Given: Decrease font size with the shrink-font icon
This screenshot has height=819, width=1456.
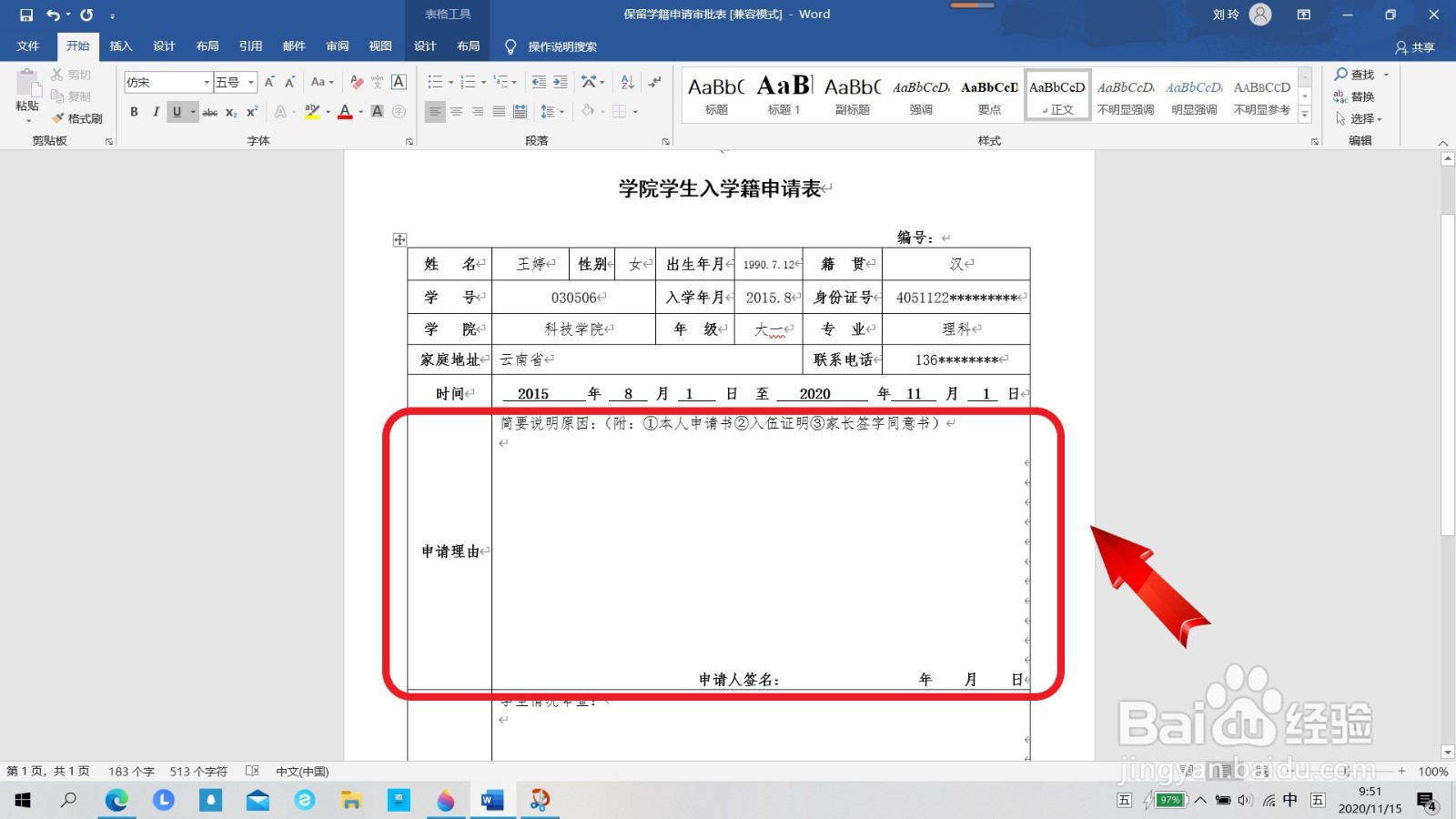Looking at the screenshot, I should pos(289,82).
